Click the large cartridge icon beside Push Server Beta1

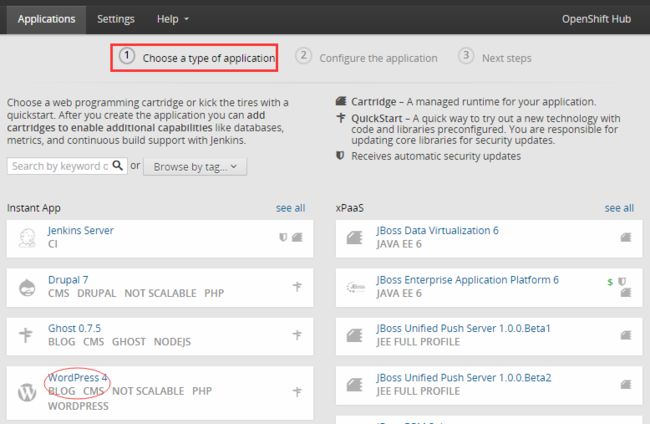click(x=355, y=335)
